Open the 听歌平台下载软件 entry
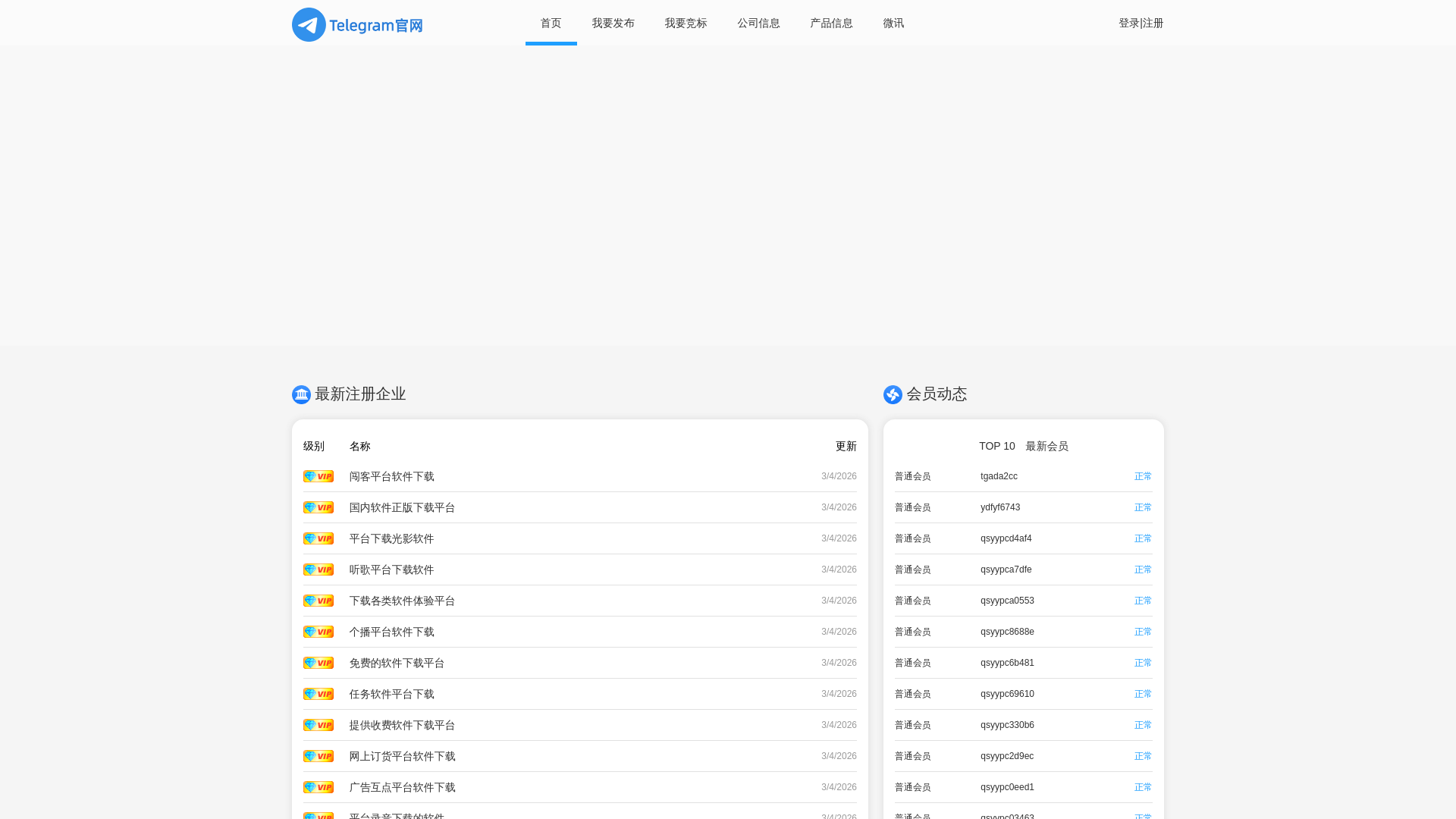Screen dimensions: 1456x819 pos(392,570)
